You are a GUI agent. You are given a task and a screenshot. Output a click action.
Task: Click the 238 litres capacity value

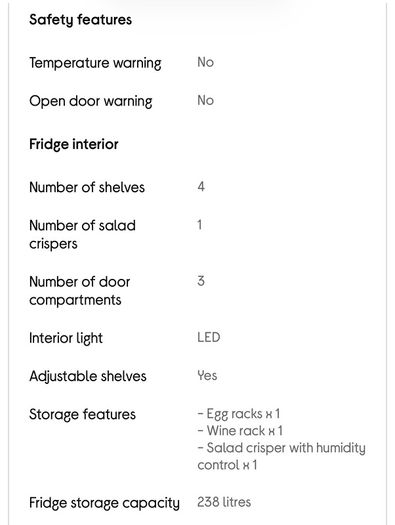tap(224, 502)
